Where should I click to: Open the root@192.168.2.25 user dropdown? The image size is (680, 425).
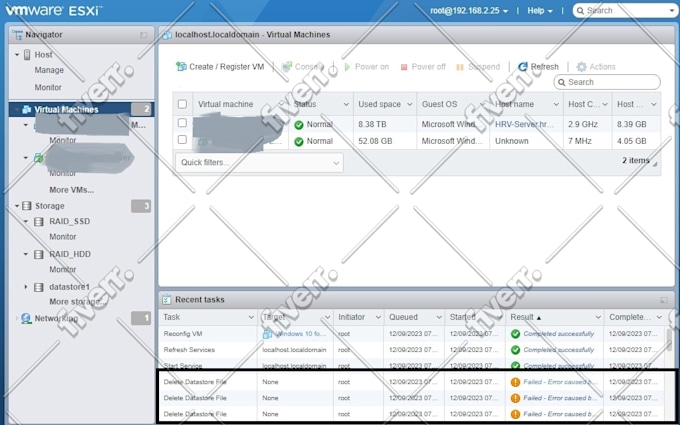tap(469, 11)
